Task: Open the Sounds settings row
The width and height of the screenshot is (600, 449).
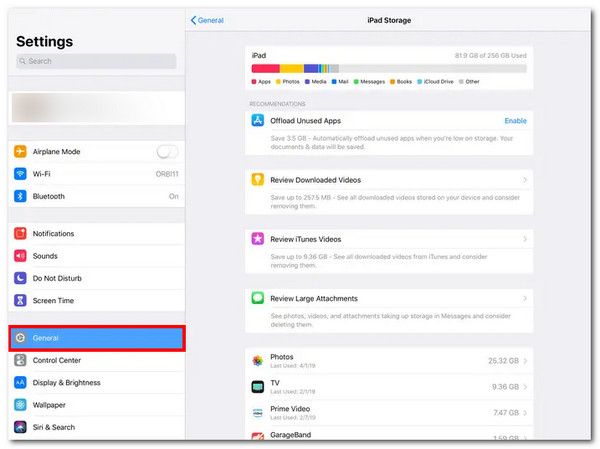Action: point(96,256)
